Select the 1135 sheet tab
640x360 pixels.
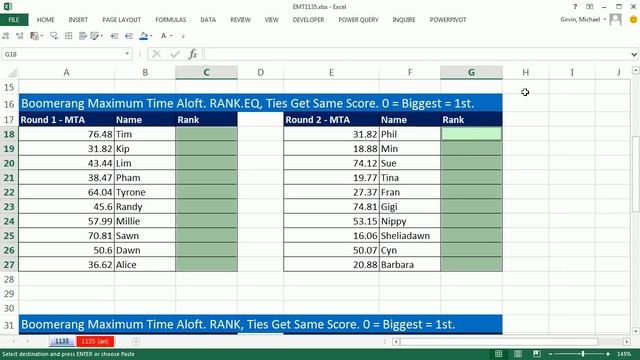tap(62, 341)
